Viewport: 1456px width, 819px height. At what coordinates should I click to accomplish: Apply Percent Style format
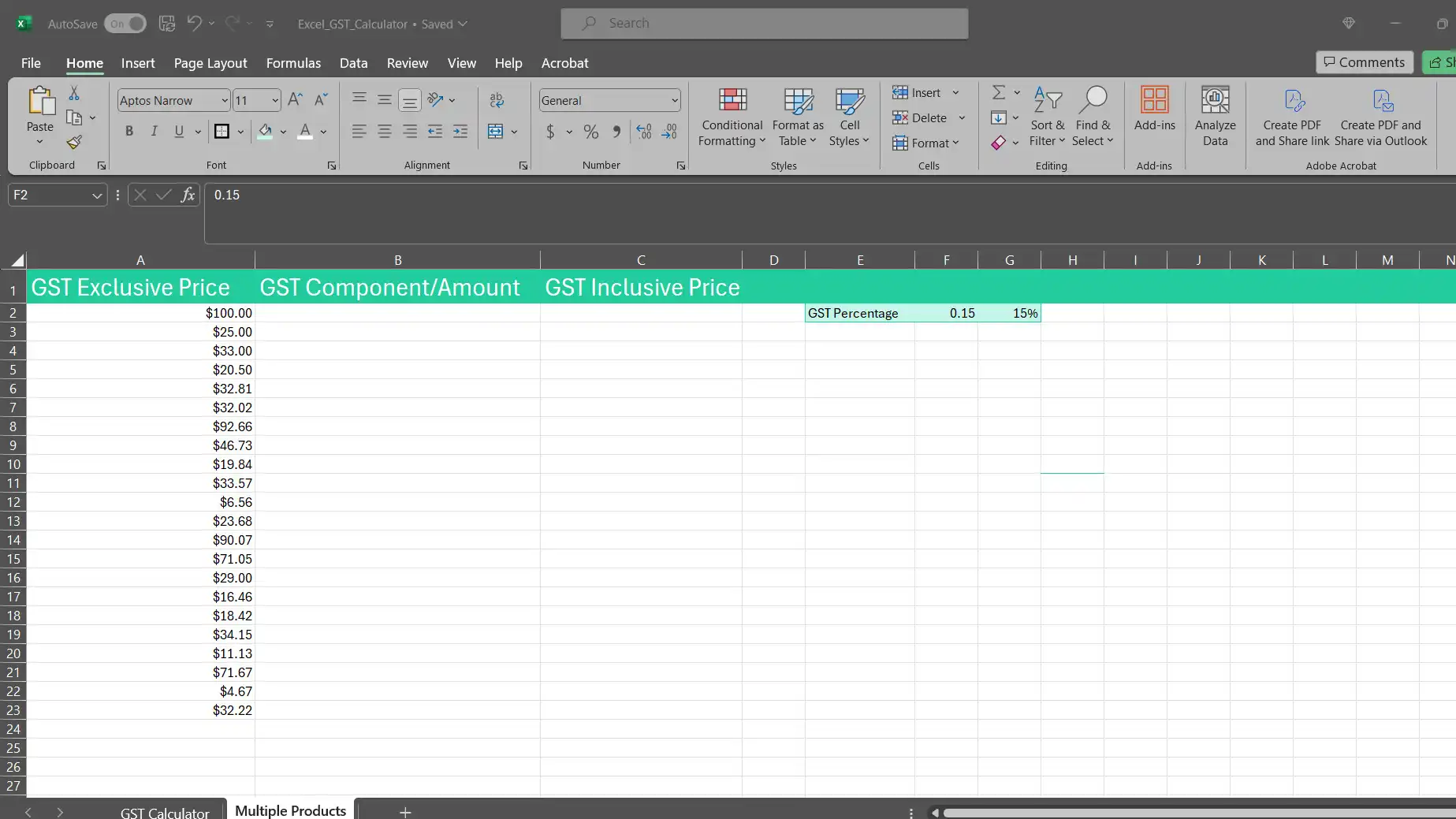[x=591, y=132]
